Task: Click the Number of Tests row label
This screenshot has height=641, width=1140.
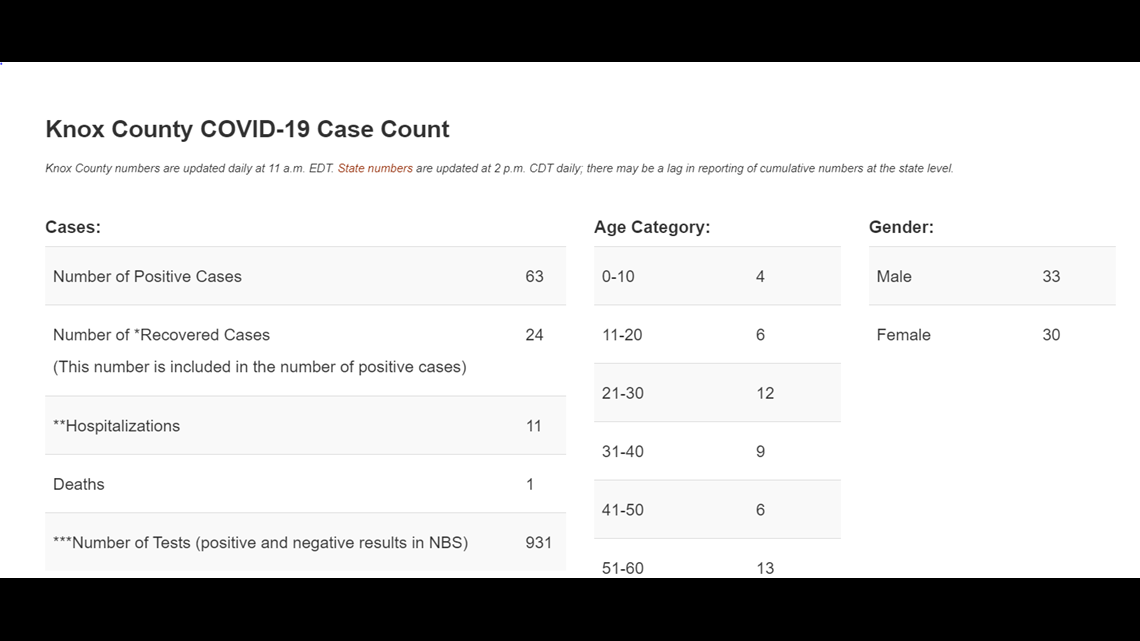Action: click(260, 543)
